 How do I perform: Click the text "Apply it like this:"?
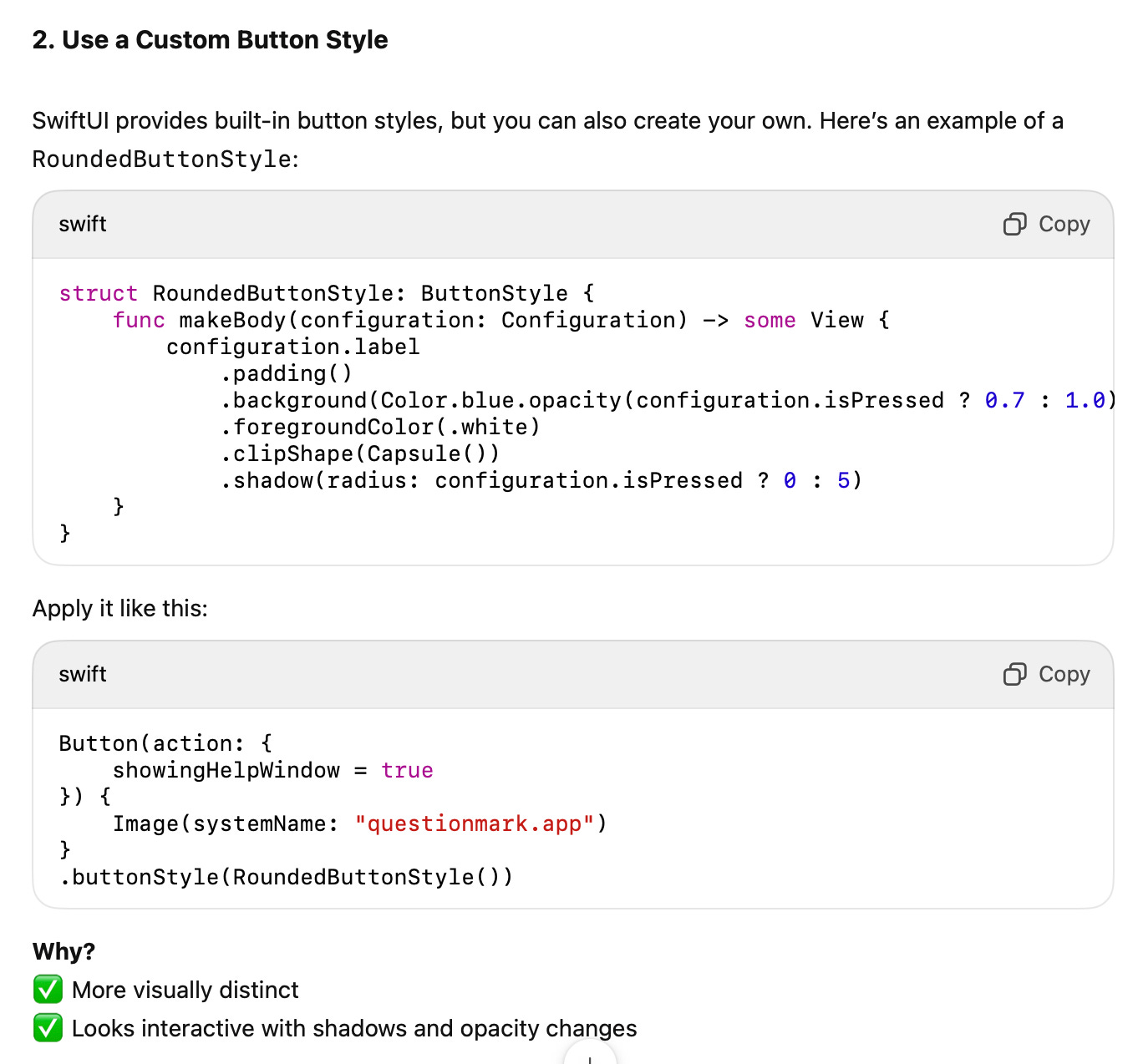pos(120,608)
